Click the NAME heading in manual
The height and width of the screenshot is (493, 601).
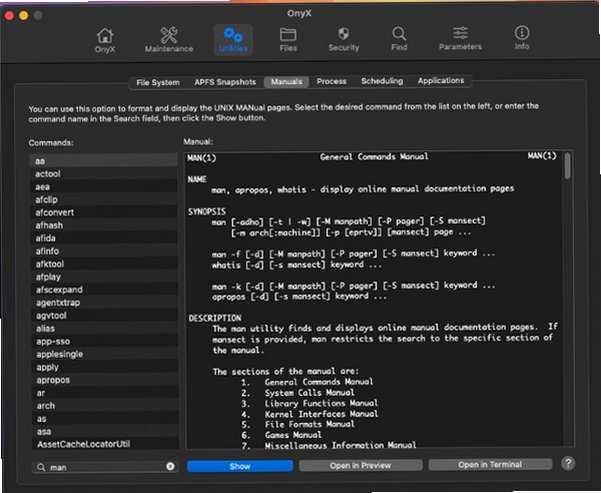197,179
